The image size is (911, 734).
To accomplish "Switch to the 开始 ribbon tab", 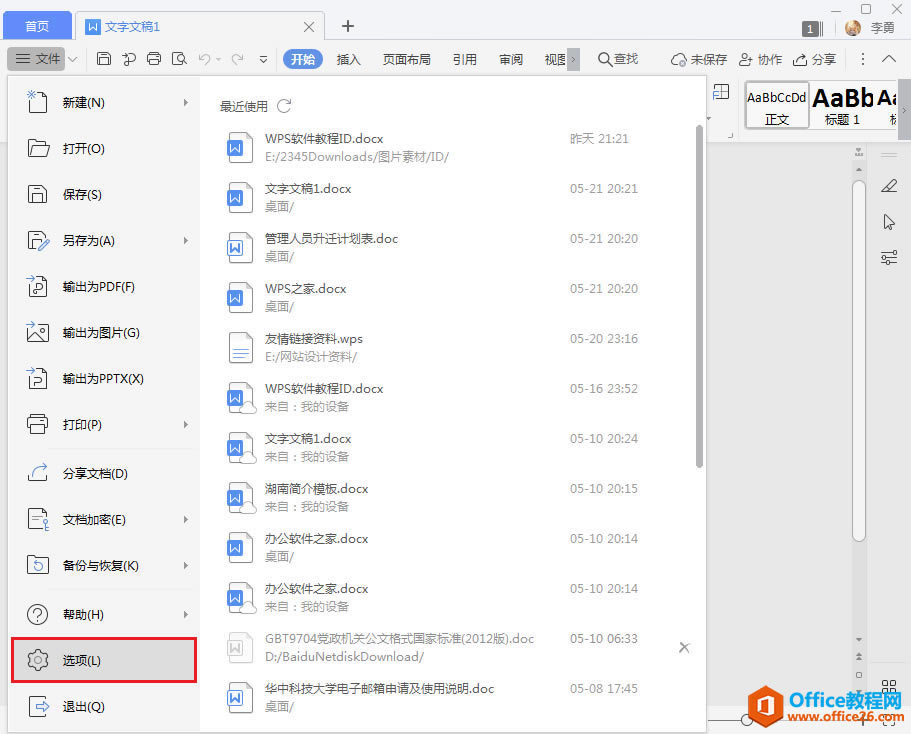I will click(x=303, y=59).
